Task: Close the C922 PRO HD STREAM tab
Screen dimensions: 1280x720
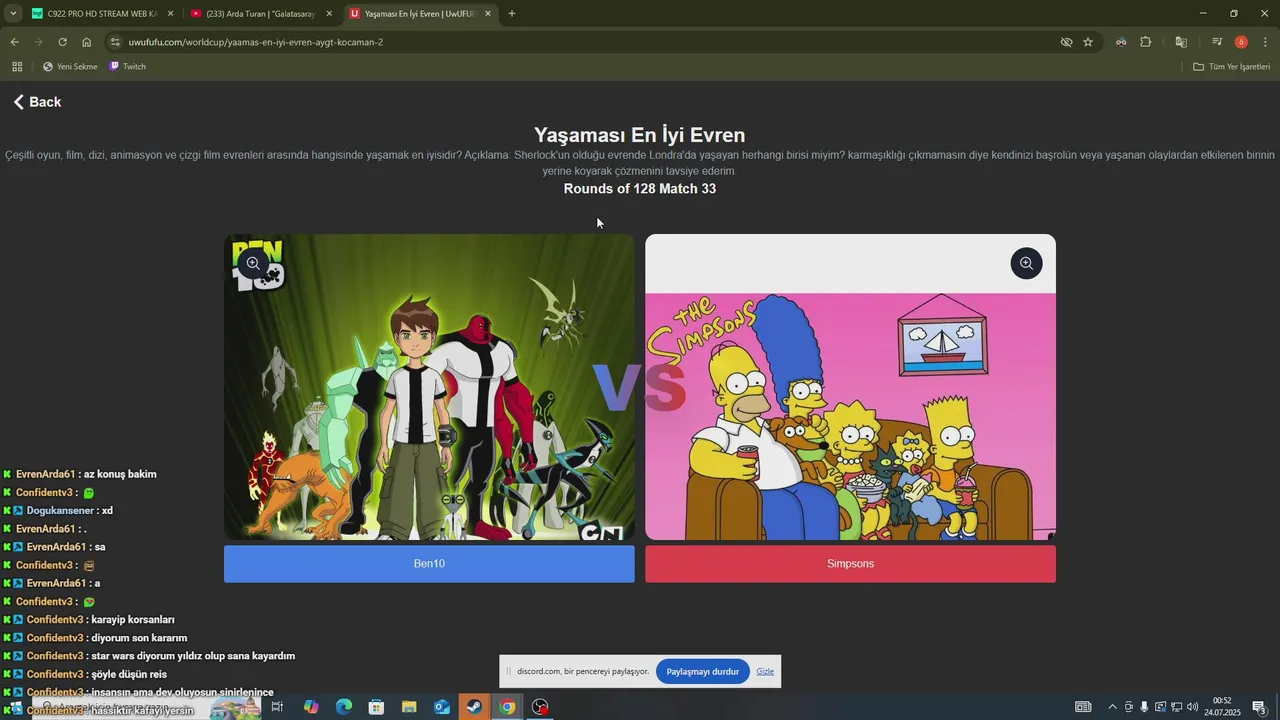Action: click(170, 14)
